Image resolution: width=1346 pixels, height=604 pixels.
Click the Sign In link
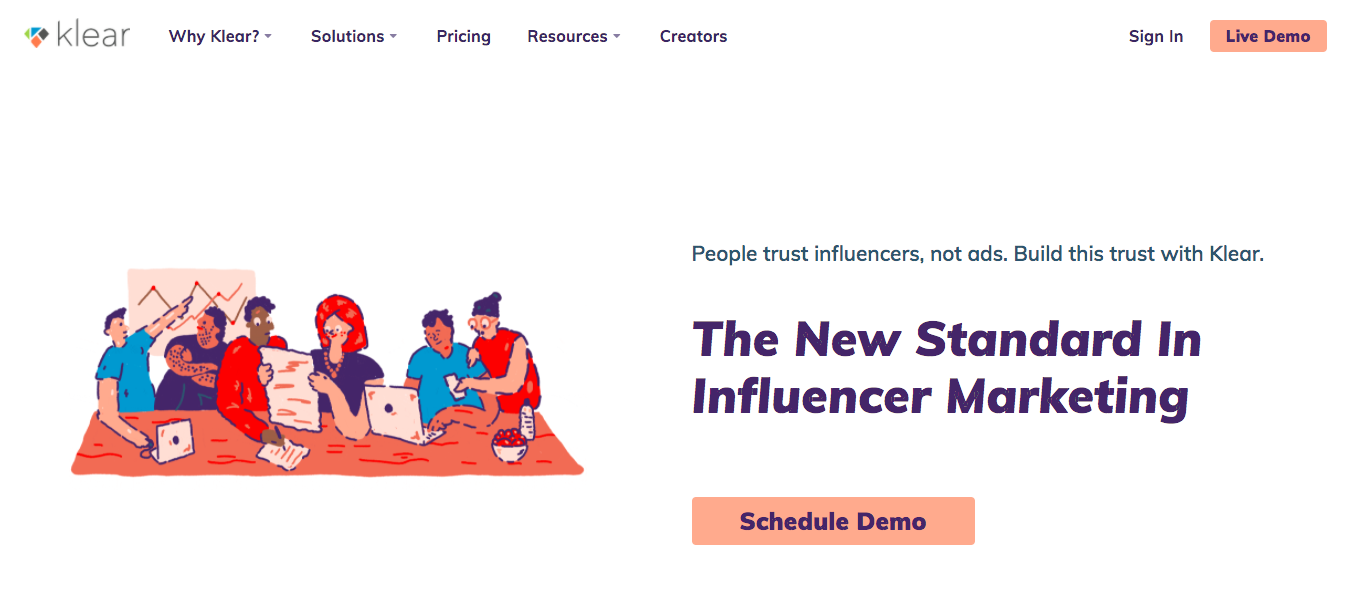[1155, 37]
